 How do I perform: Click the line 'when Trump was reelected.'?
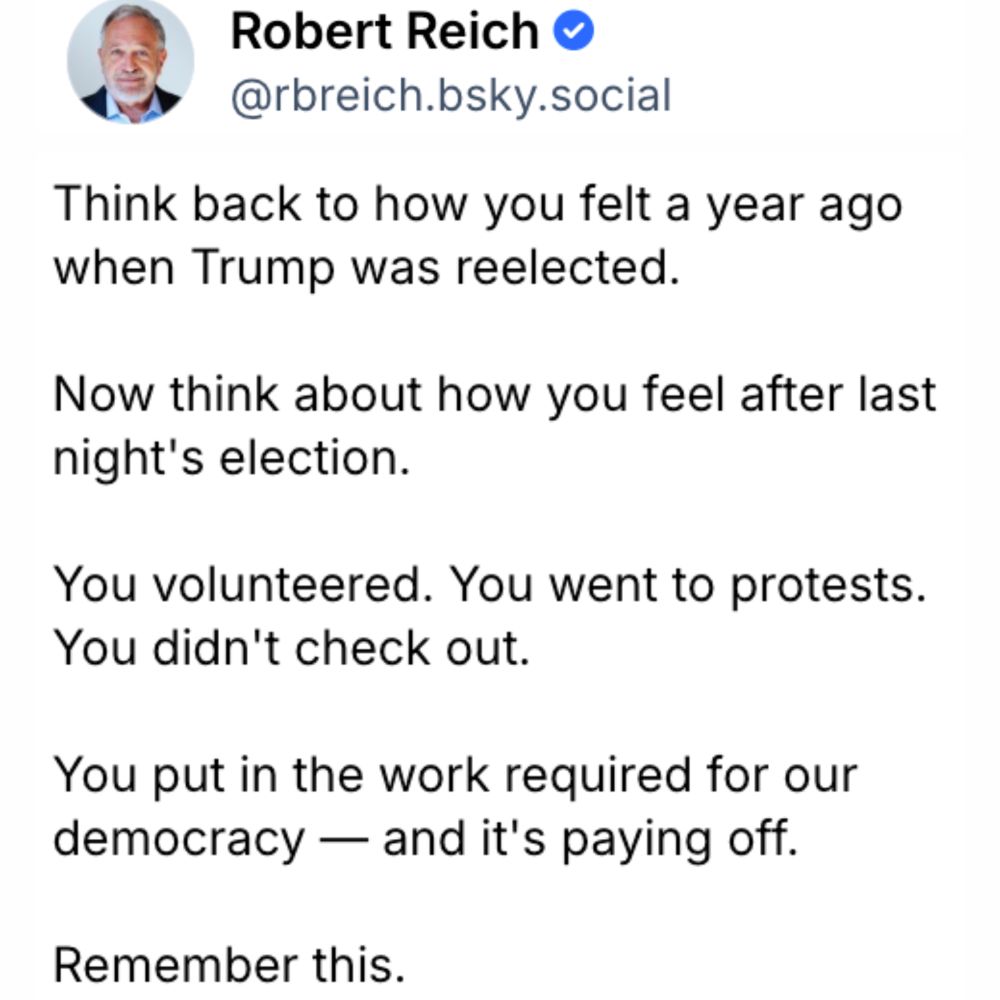(x=367, y=267)
